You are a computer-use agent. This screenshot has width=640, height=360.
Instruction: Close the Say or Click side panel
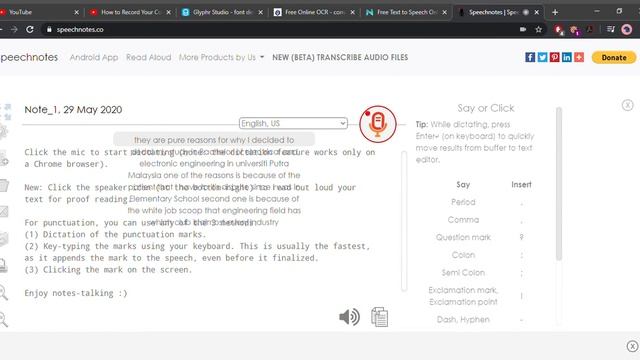(627, 105)
